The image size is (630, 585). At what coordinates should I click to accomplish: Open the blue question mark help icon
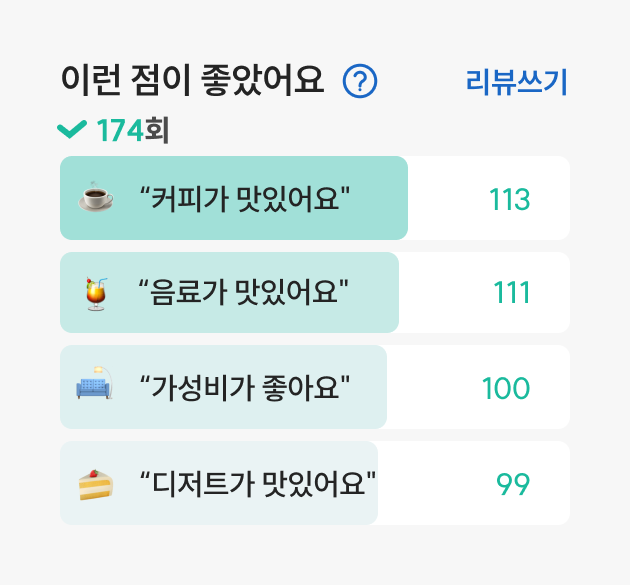(360, 81)
